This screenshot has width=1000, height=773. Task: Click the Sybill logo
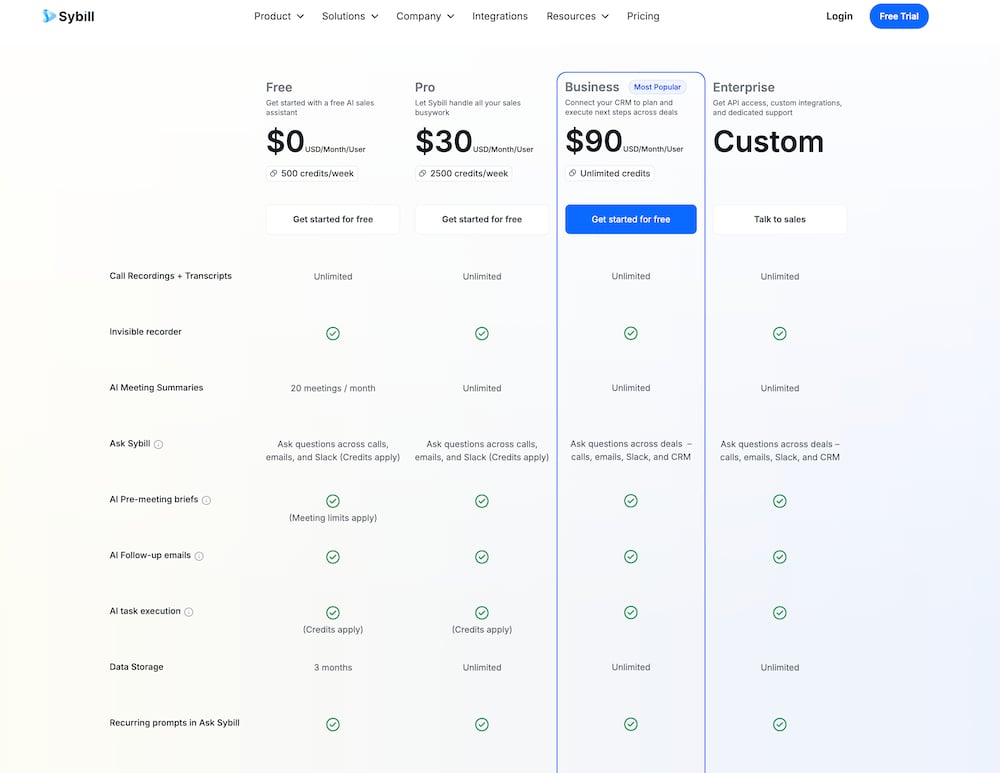point(68,16)
